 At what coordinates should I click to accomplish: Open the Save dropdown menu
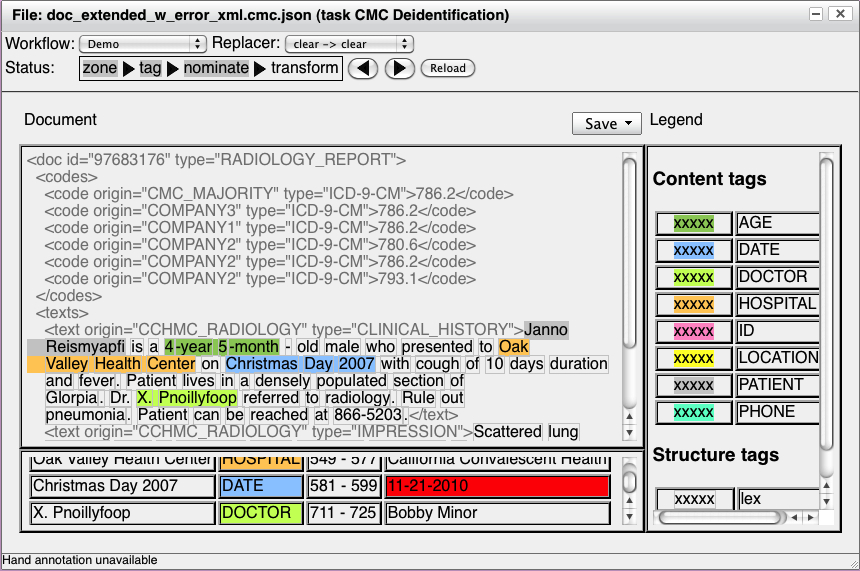click(607, 123)
